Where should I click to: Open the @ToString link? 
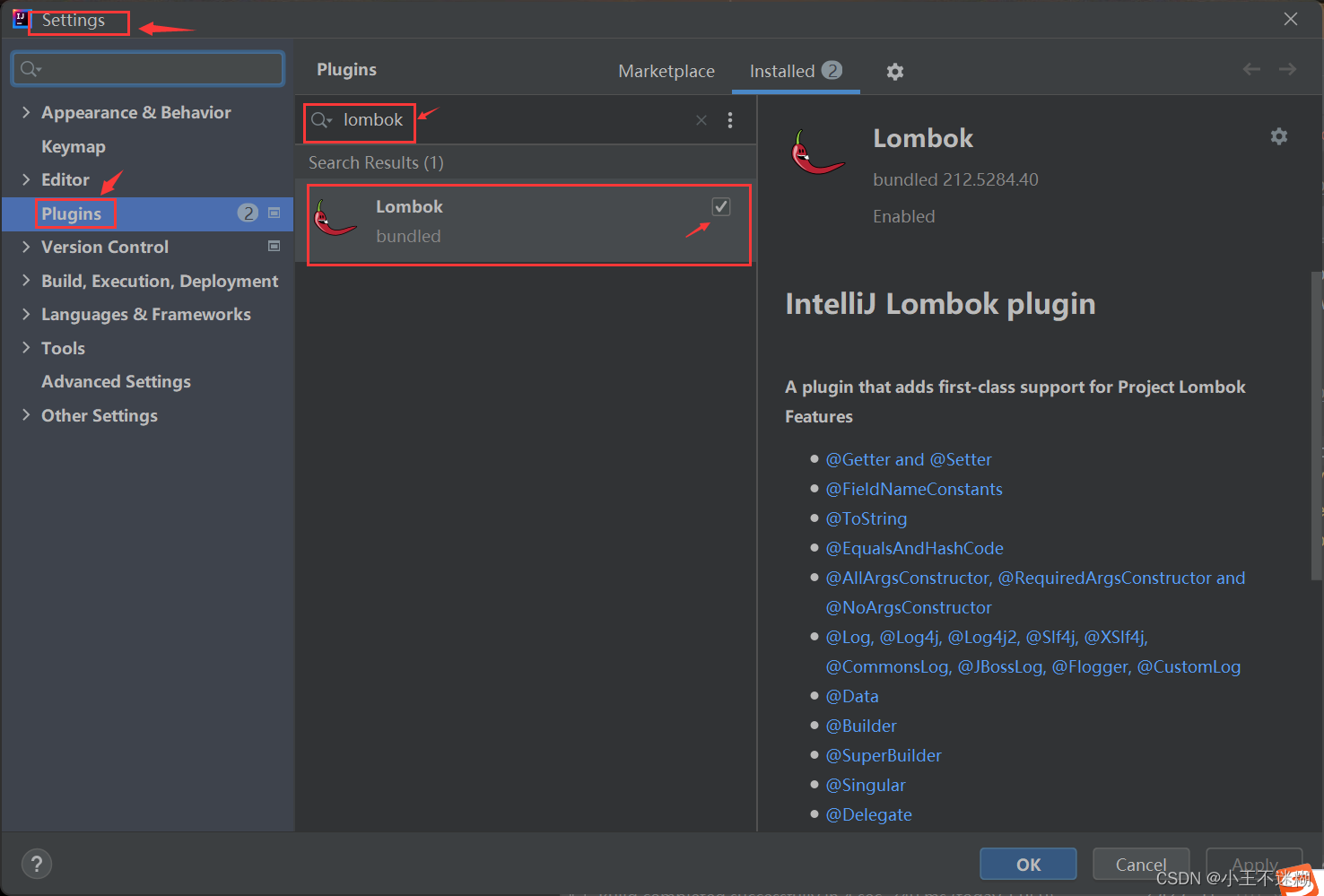(867, 518)
